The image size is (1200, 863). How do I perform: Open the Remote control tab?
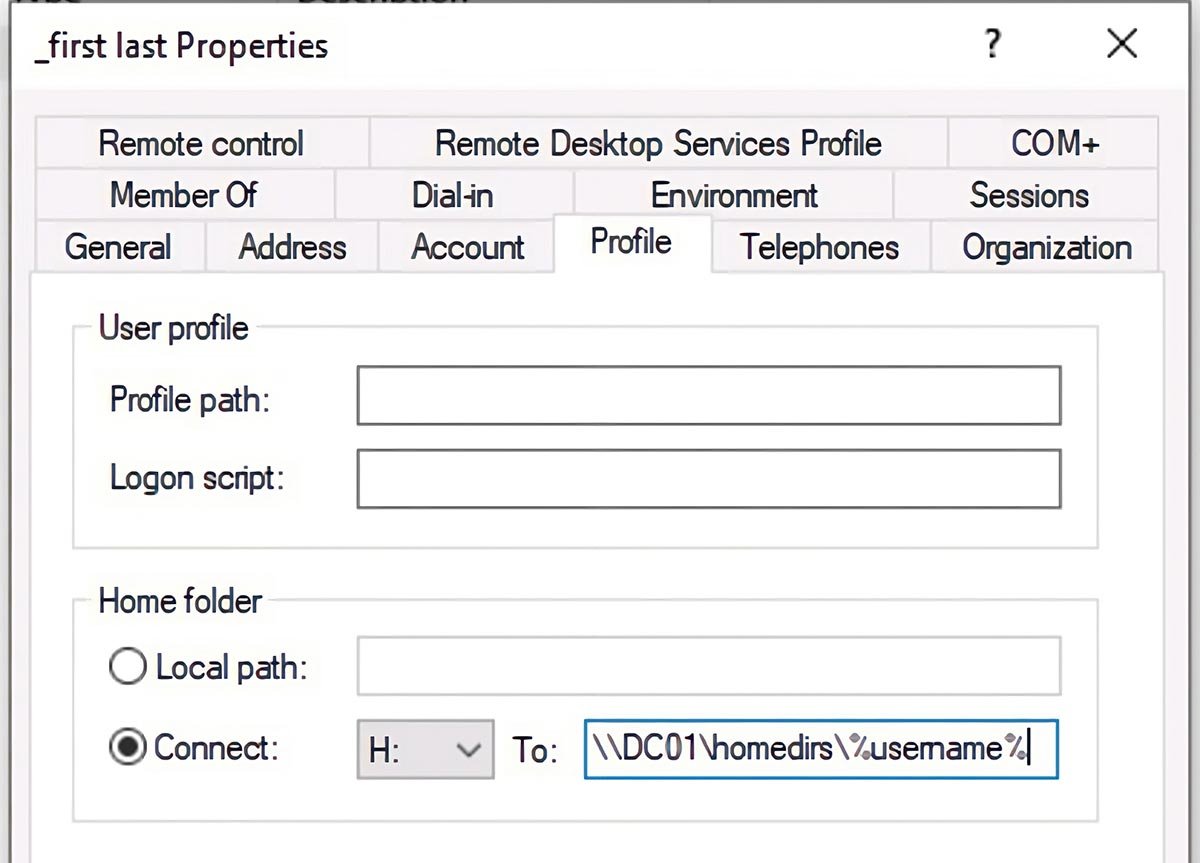pyautogui.click(x=201, y=144)
